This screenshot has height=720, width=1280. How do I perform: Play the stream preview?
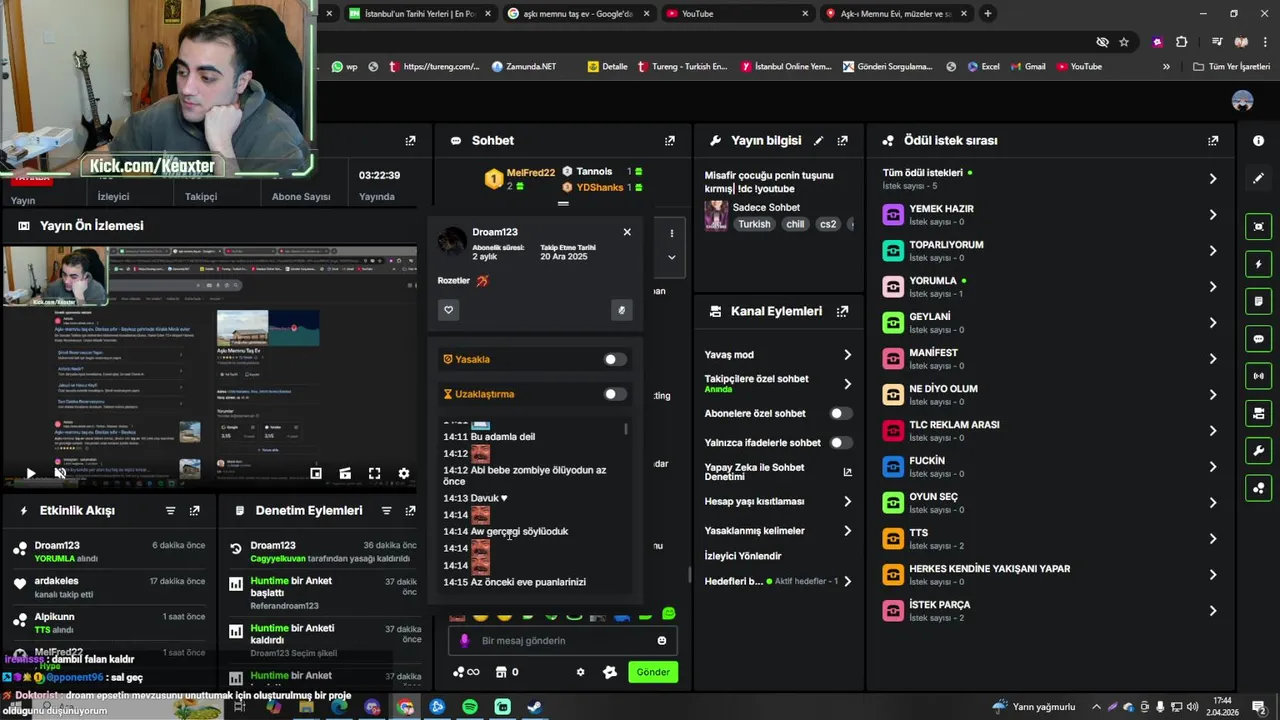(30, 473)
